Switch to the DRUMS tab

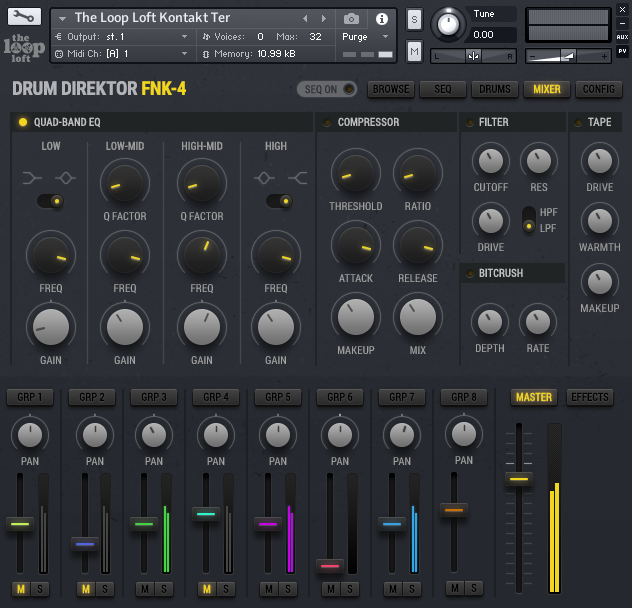pos(494,89)
